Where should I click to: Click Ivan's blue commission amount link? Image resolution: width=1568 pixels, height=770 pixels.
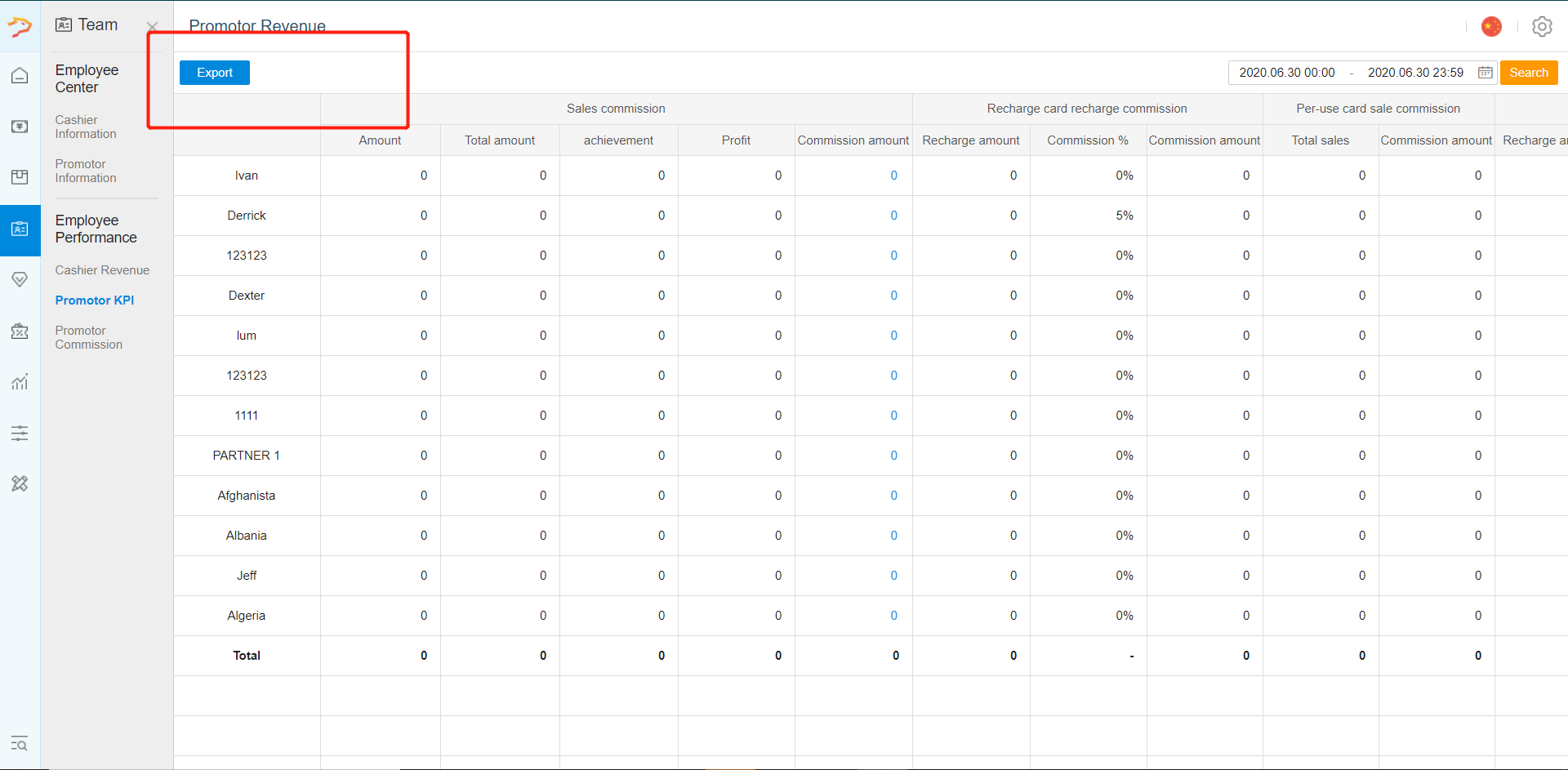[x=893, y=176]
